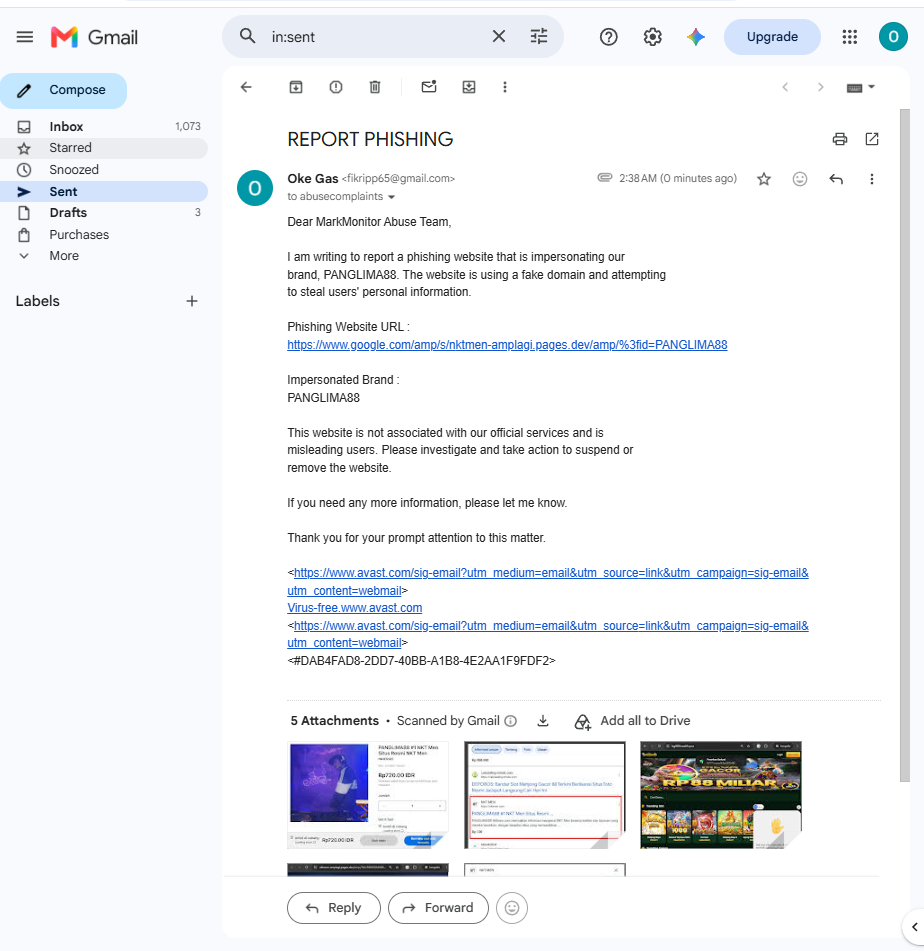Click the REPORT PHISHING subject title
Viewport: 924px width, 951px height.
point(370,139)
